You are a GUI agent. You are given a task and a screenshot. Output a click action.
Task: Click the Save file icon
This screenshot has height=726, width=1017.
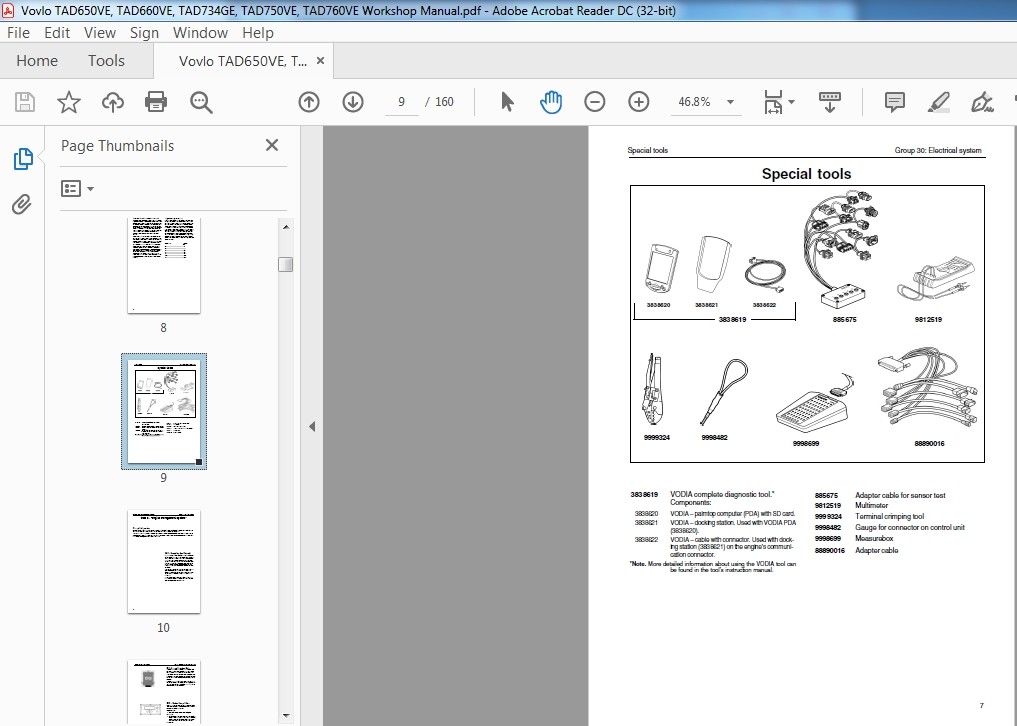(25, 102)
